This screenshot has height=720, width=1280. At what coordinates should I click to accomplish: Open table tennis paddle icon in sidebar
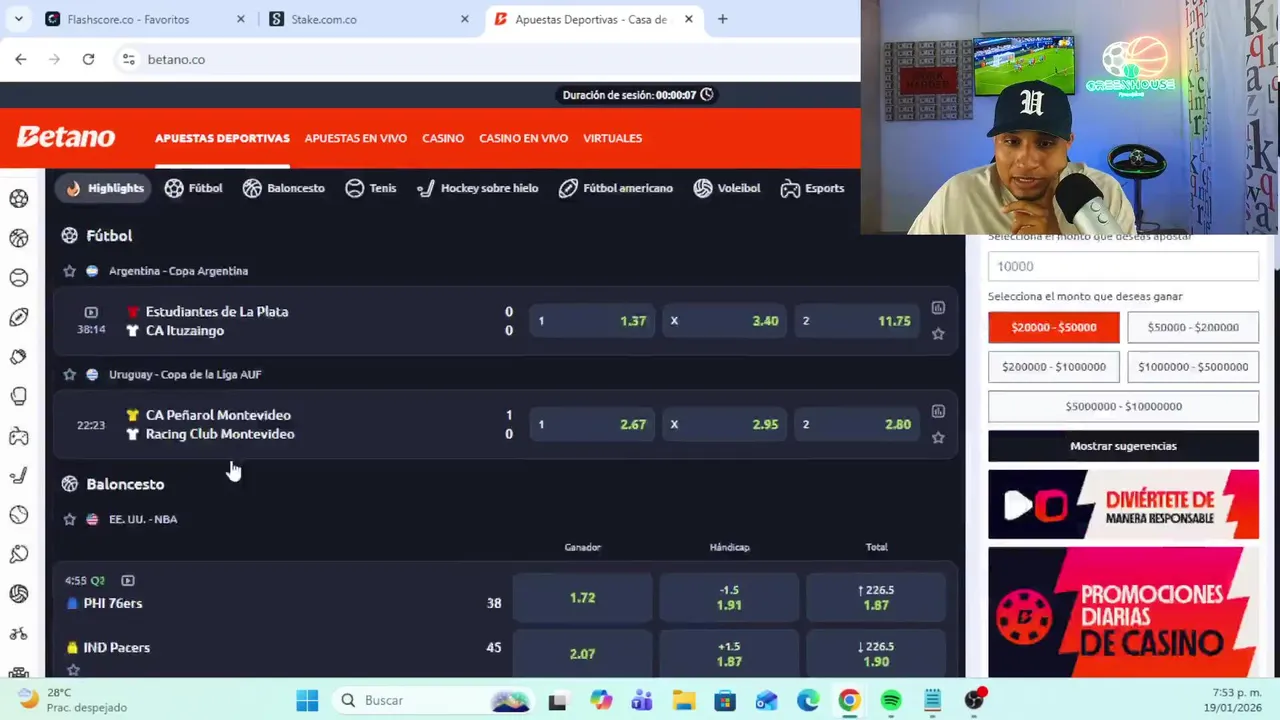[19, 554]
